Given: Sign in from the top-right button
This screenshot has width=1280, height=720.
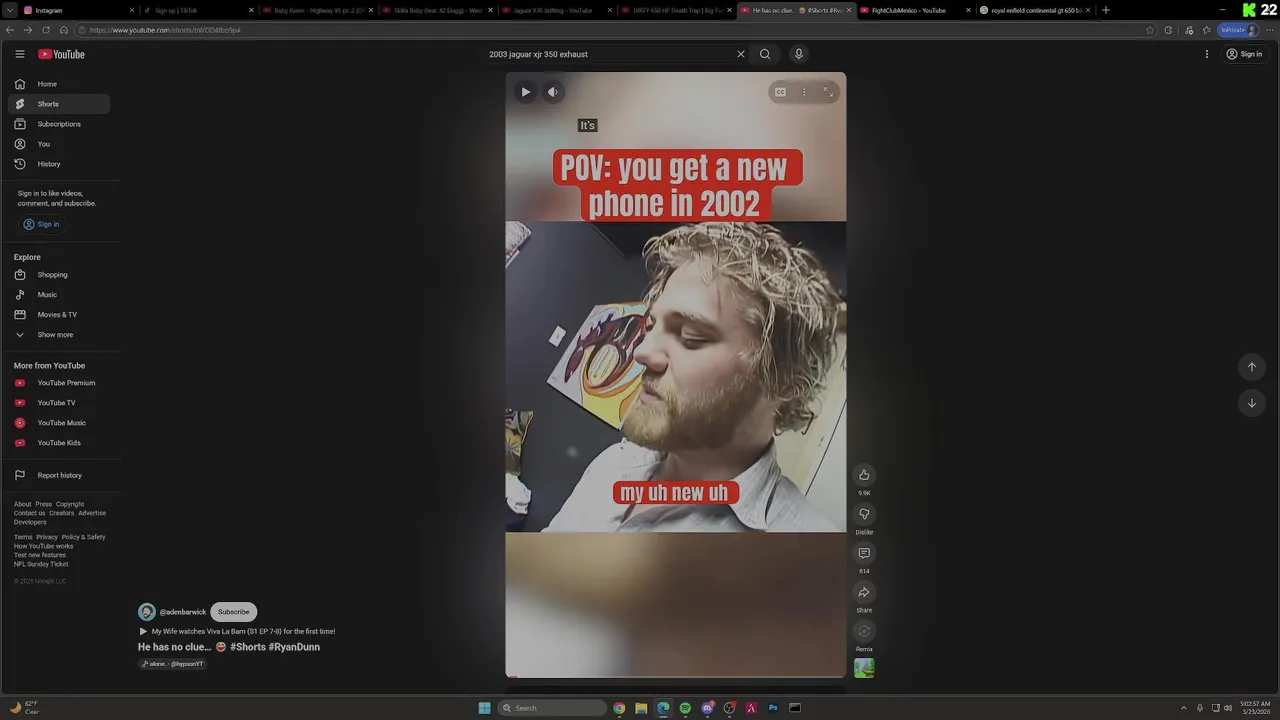Looking at the screenshot, I should click(x=1244, y=54).
